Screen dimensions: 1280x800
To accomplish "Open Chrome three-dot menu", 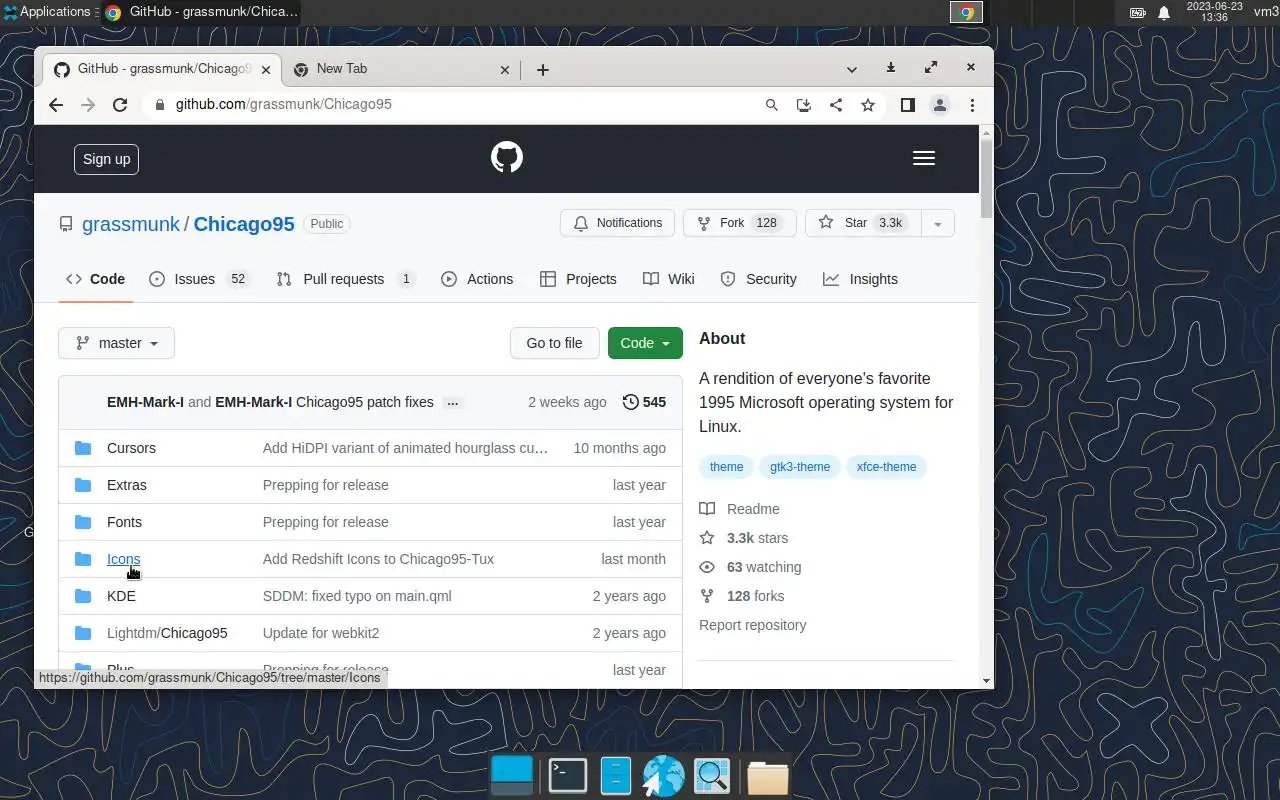I will [972, 105].
